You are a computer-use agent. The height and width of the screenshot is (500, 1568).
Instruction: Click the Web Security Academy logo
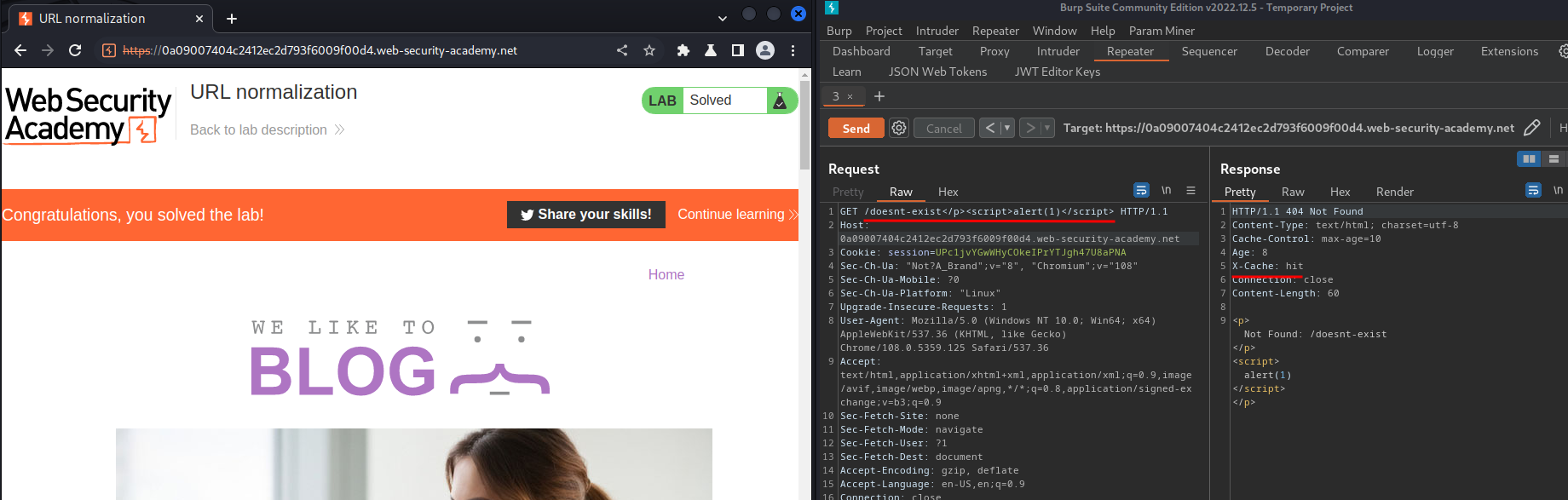[88, 114]
